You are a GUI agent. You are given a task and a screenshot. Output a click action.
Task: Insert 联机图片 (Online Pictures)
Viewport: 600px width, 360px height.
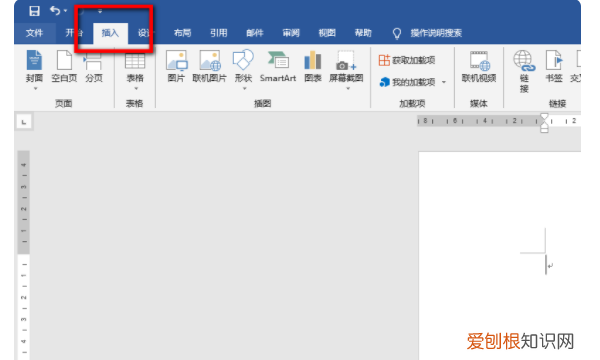point(210,66)
